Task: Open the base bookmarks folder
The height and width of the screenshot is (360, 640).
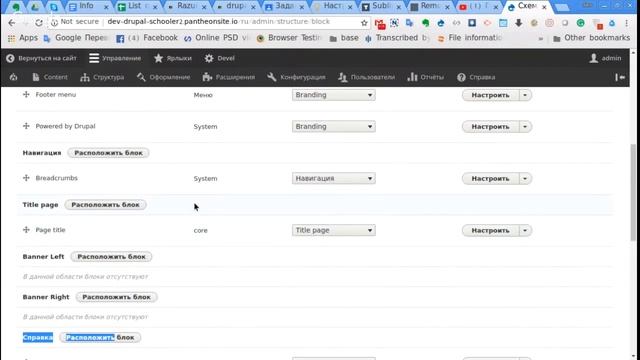Action: pyautogui.click(x=344, y=38)
